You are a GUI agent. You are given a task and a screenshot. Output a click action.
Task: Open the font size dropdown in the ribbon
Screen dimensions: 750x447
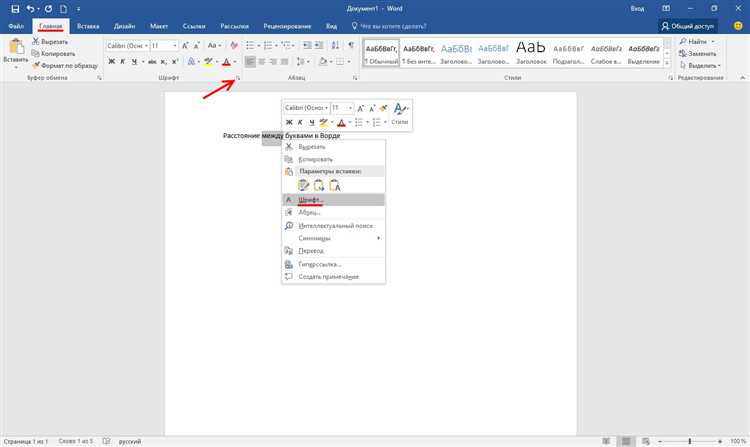pyautogui.click(x=175, y=46)
